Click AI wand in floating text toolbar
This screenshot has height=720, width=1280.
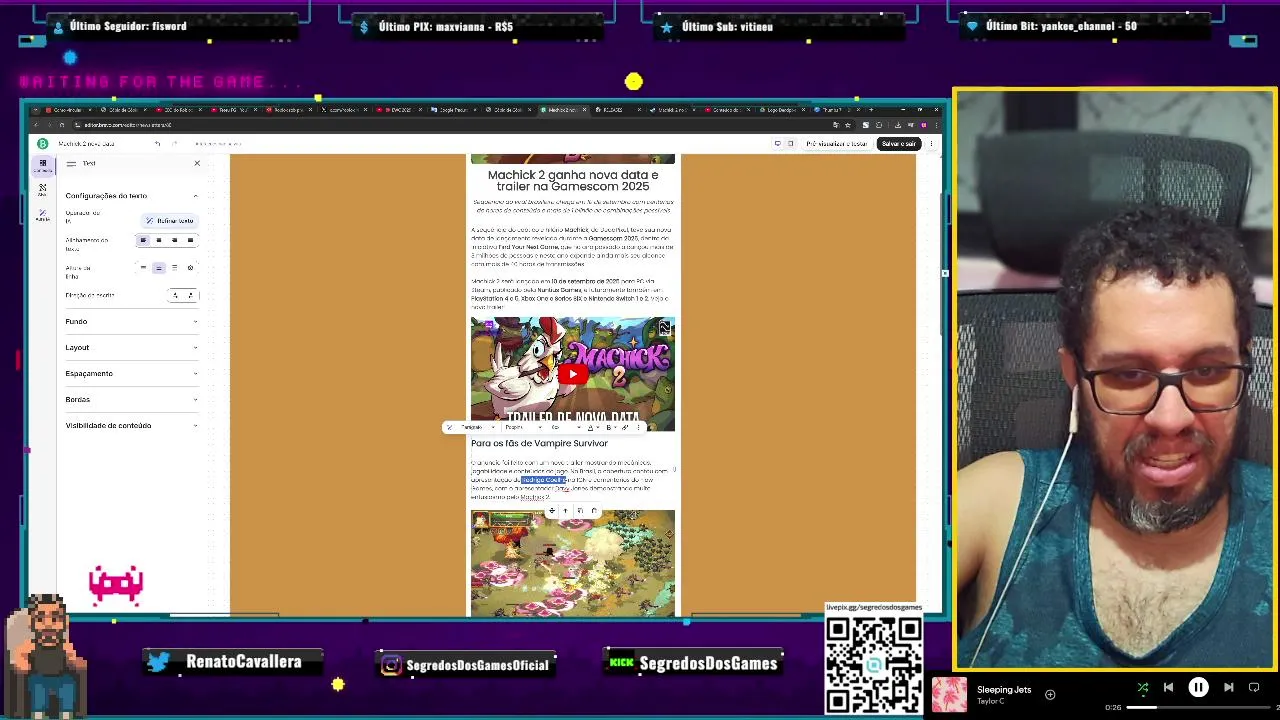pyautogui.click(x=449, y=427)
